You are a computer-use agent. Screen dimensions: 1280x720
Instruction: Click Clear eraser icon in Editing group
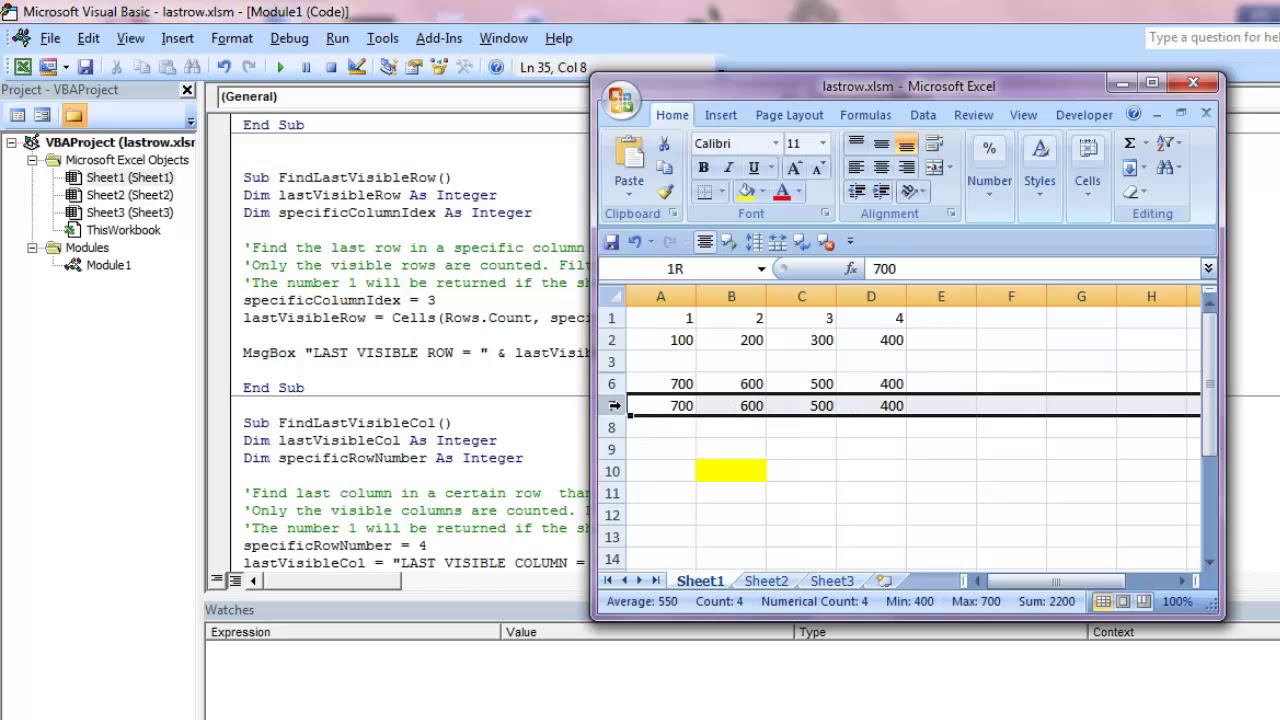click(1131, 192)
